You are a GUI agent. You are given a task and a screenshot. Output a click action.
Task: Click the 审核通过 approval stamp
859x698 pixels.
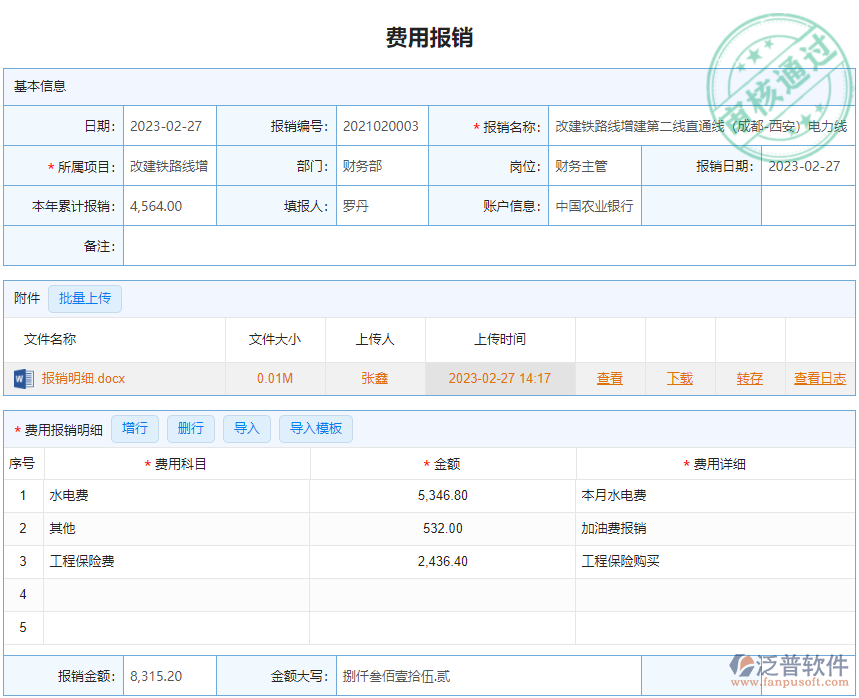(x=780, y=60)
